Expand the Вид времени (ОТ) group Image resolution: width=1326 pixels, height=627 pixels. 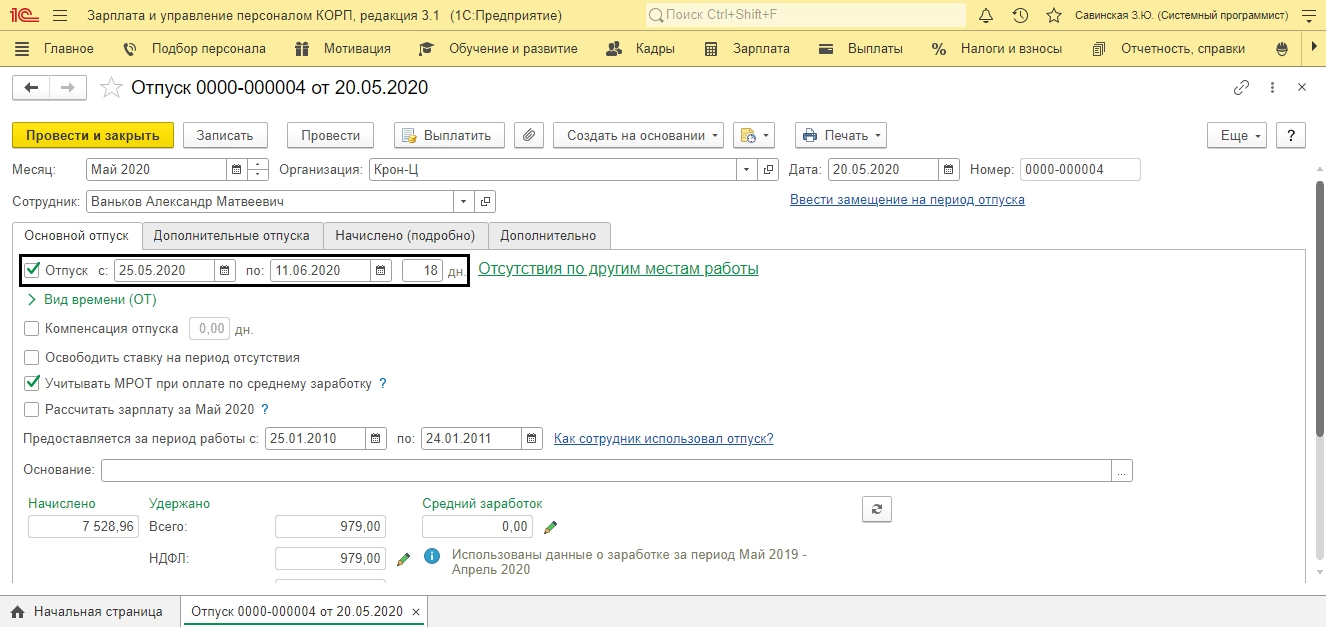click(x=91, y=299)
